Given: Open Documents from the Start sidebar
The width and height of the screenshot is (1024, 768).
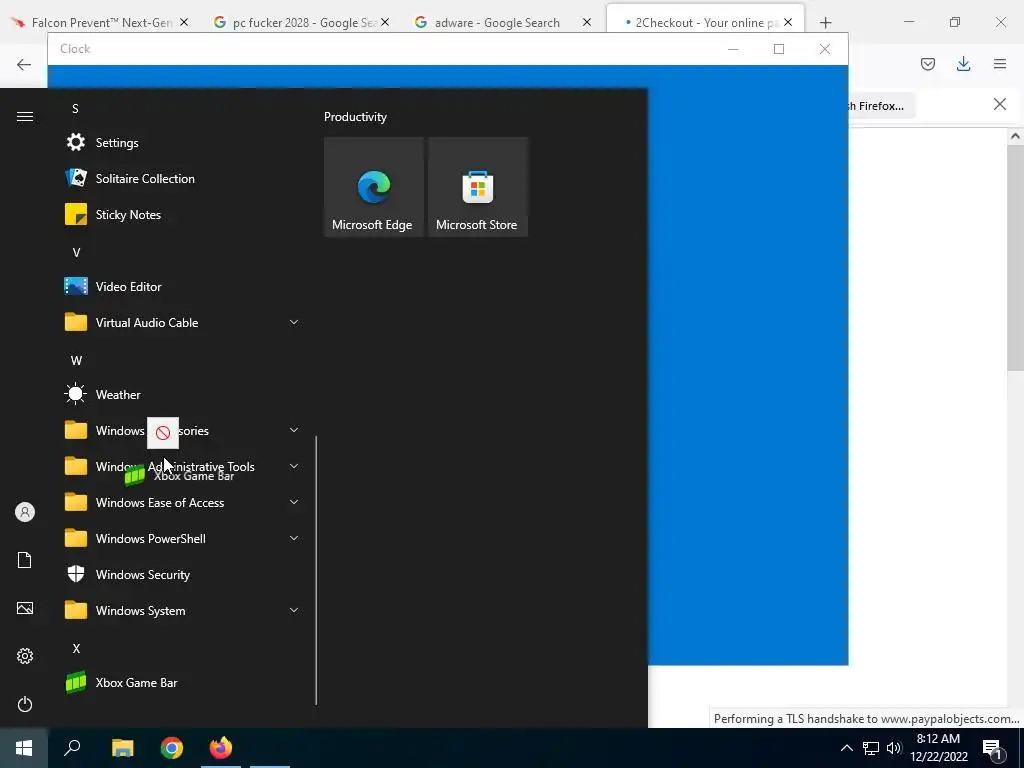Looking at the screenshot, I should (25, 560).
